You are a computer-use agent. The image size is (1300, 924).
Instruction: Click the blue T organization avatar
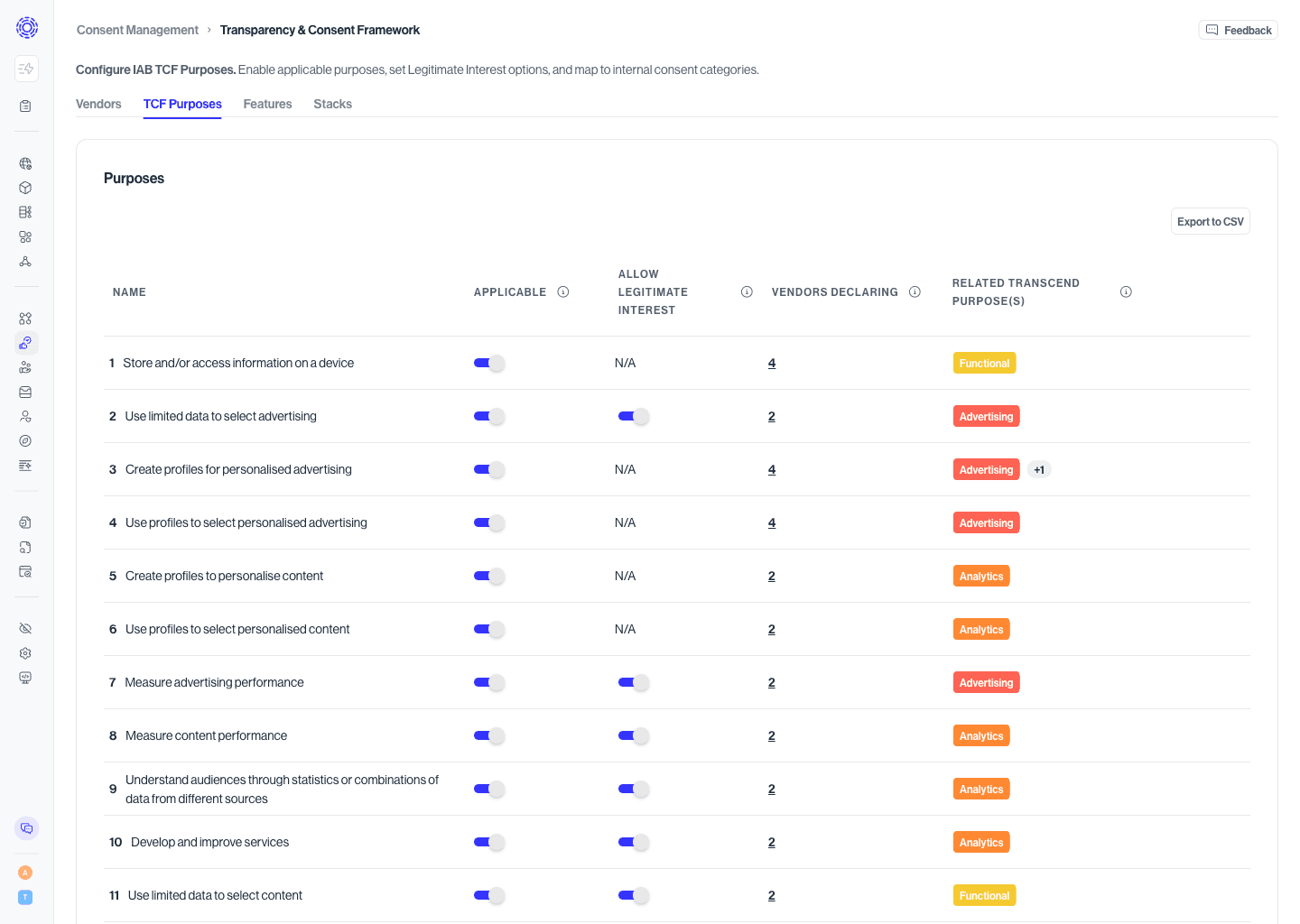25,897
